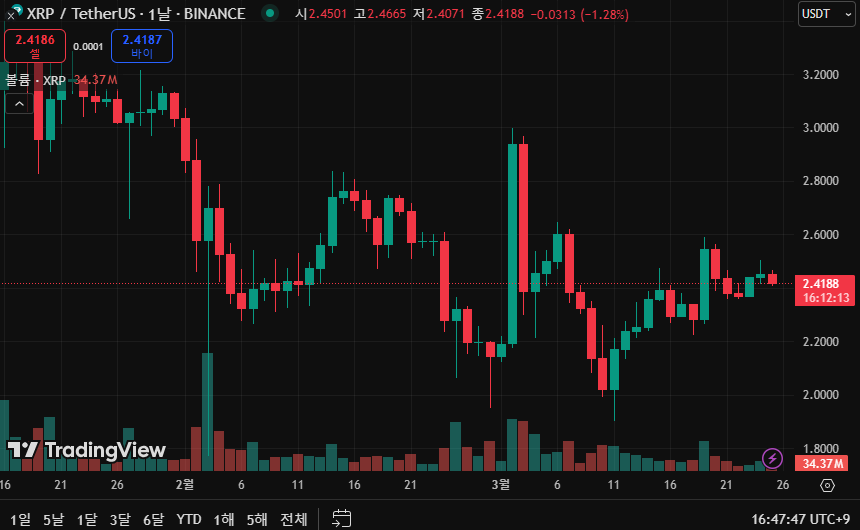Click the 2월 date axis label
Screen dimensions: 860x530
(185, 484)
